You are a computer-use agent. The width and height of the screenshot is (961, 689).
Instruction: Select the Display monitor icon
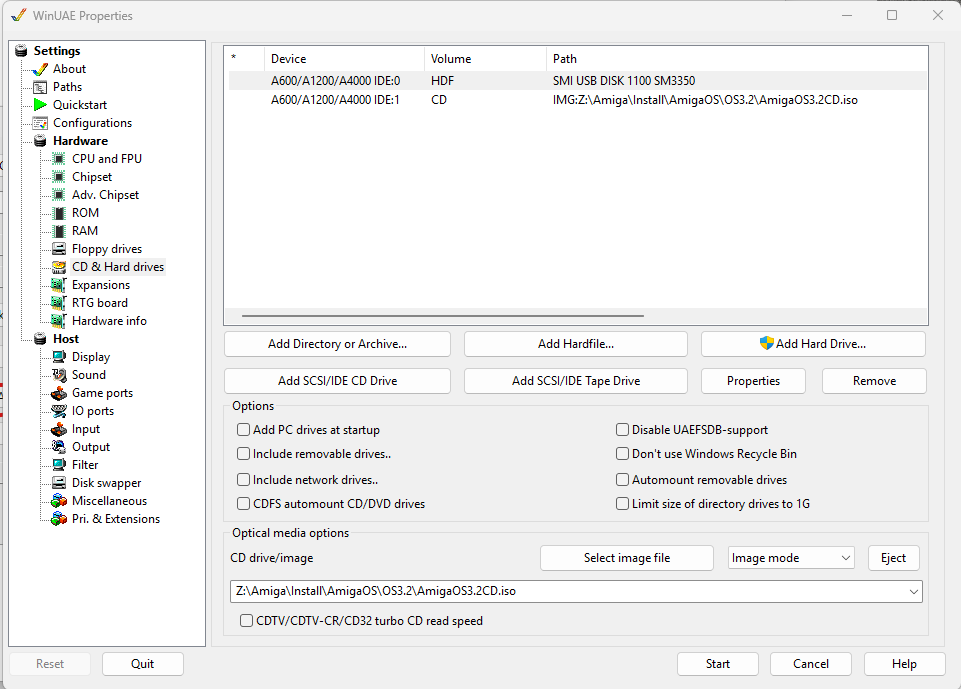click(x=59, y=357)
